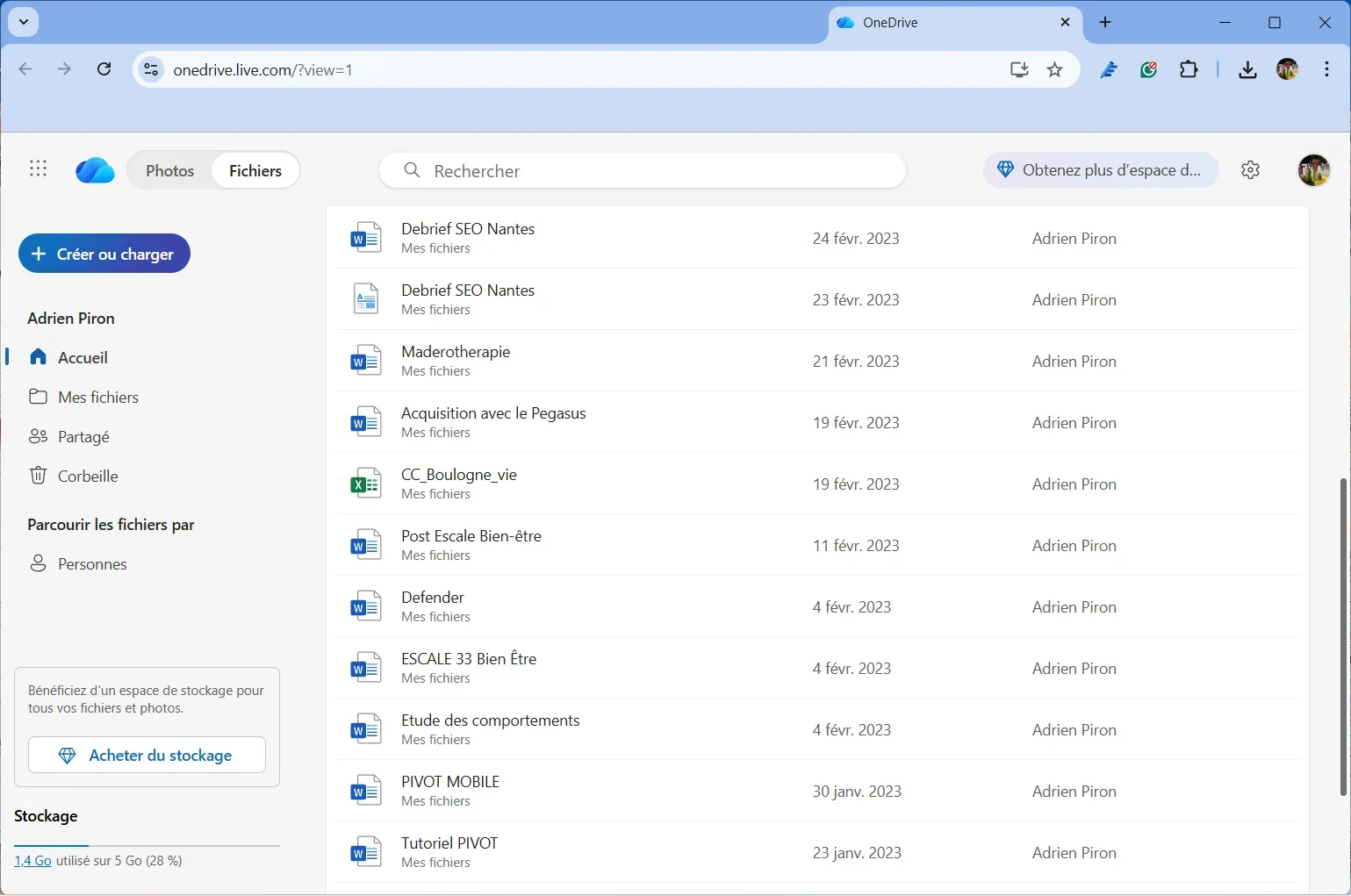
Task: Click the Créer ou charger button
Action: click(104, 253)
